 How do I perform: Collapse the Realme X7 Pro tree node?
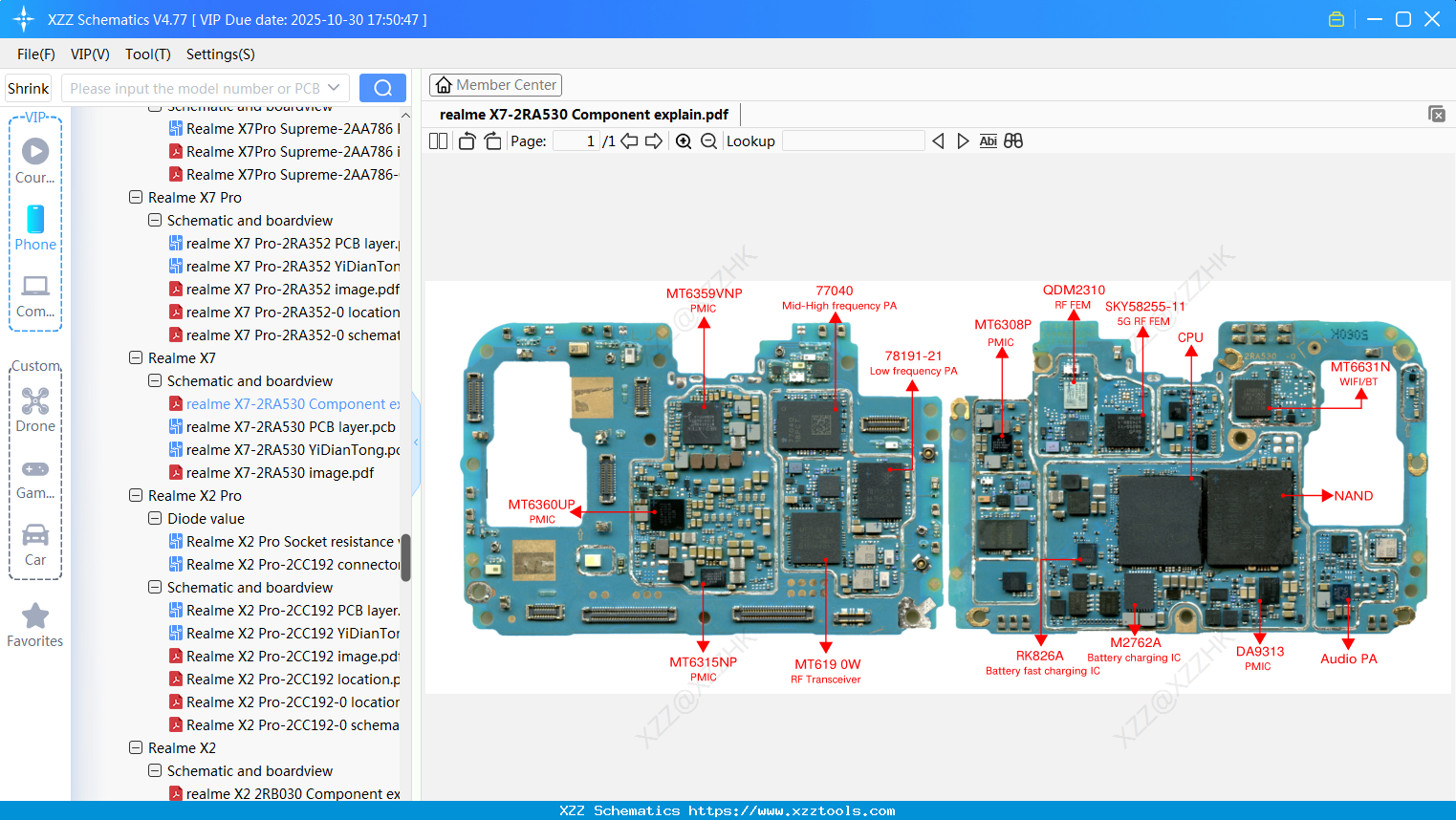(x=136, y=198)
